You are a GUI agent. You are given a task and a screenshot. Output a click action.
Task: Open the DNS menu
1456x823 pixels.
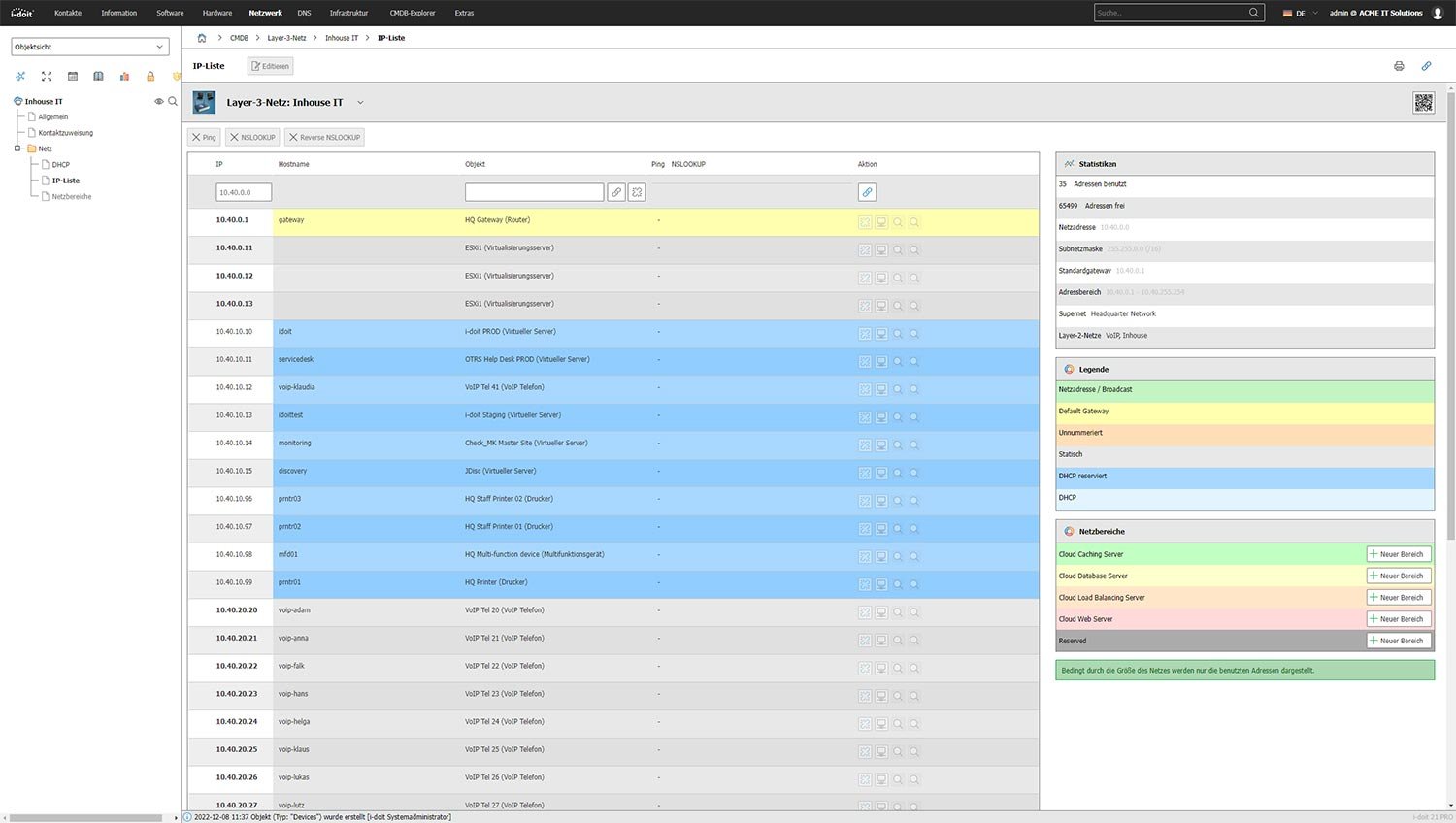point(305,13)
